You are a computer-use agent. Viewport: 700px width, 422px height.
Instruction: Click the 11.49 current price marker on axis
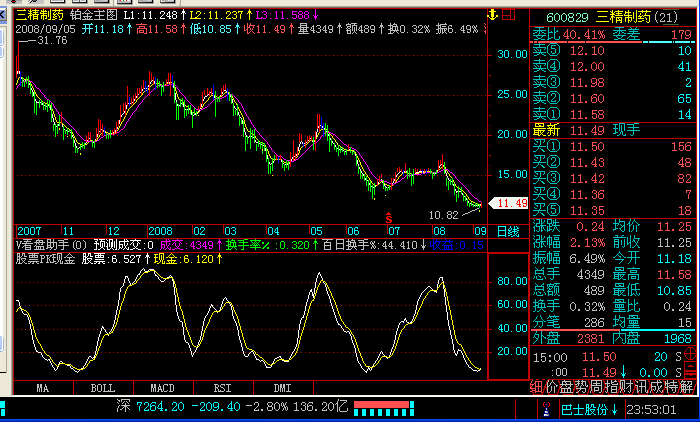(x=509, y=204)
